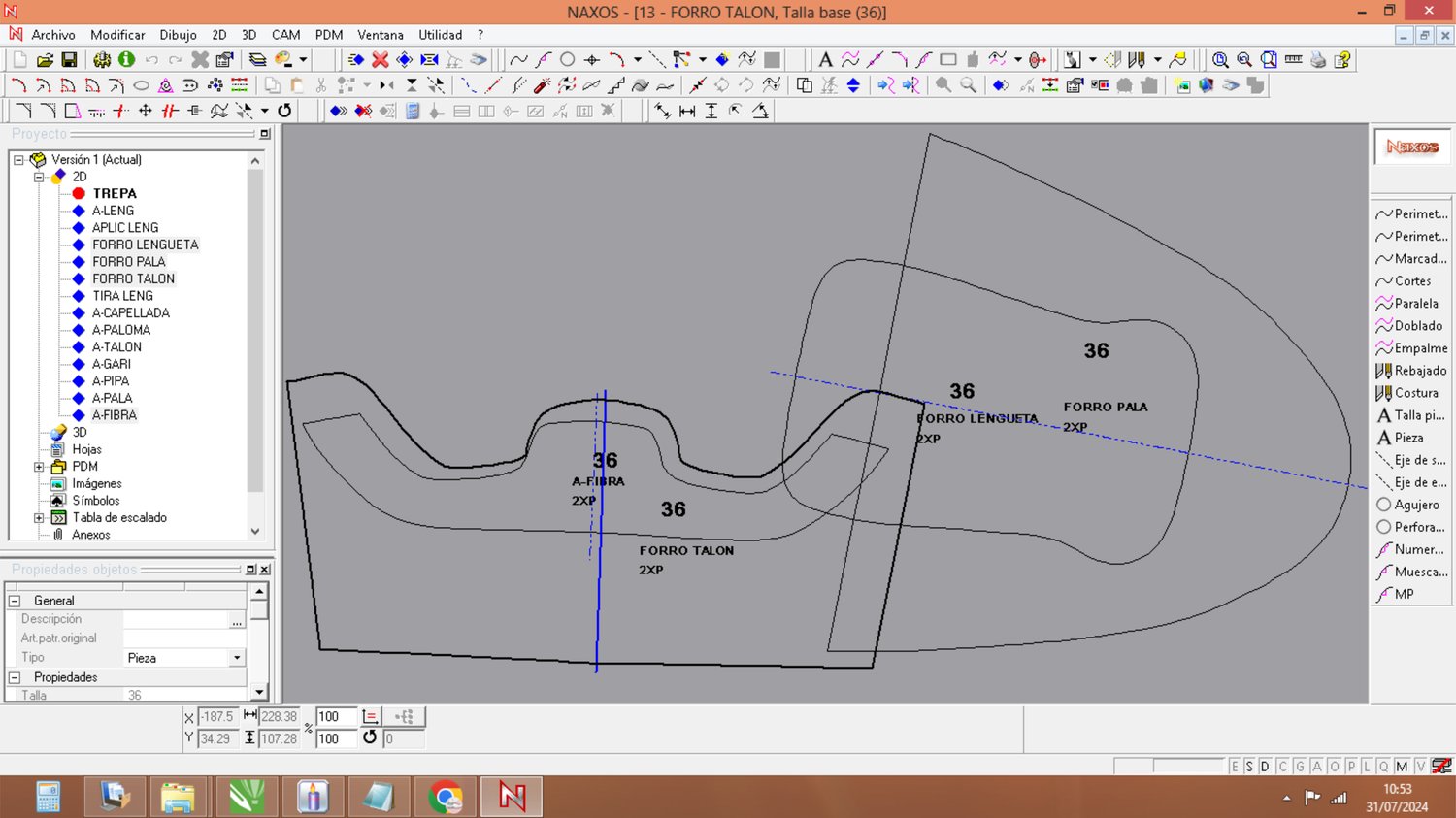Image resolution: width=1456 pixels, height=818 pixels.
Task: Expand the Tabla de escalado node
Action: [39, 518]
